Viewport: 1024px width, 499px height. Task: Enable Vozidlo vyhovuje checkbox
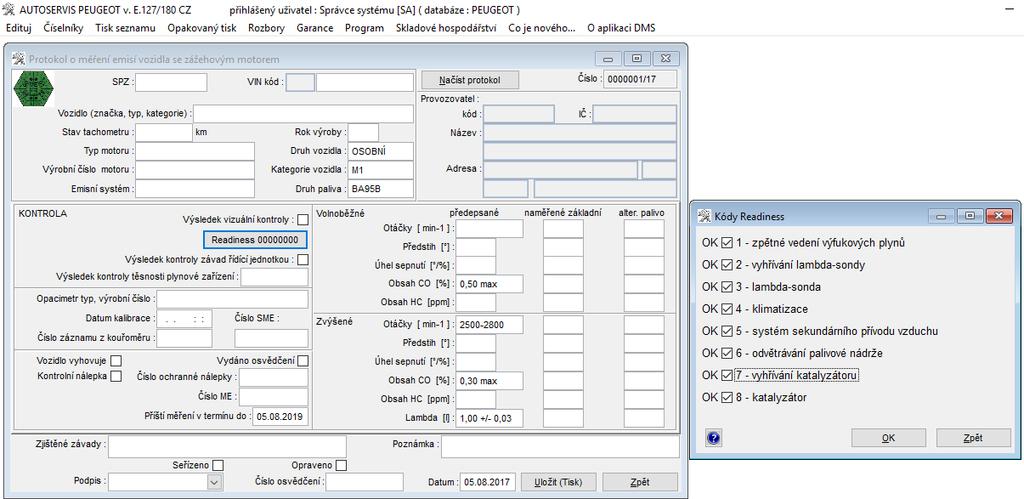pos(116,361)
